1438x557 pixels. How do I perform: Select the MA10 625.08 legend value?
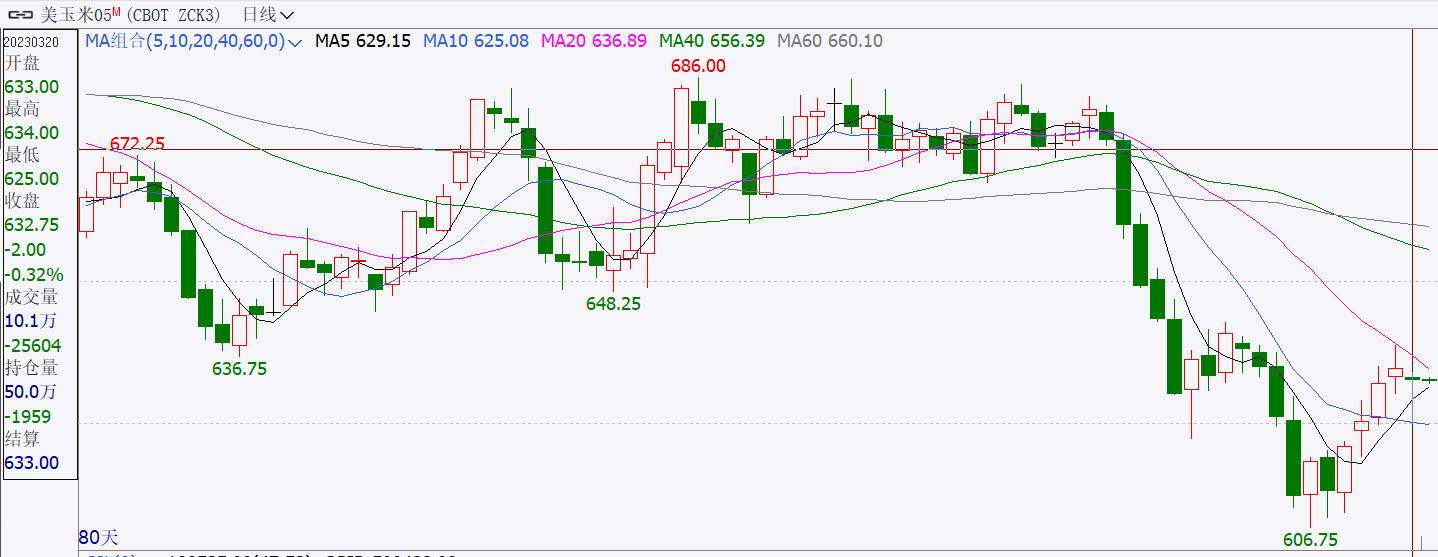pyautogui.click(x=476, y=41)
